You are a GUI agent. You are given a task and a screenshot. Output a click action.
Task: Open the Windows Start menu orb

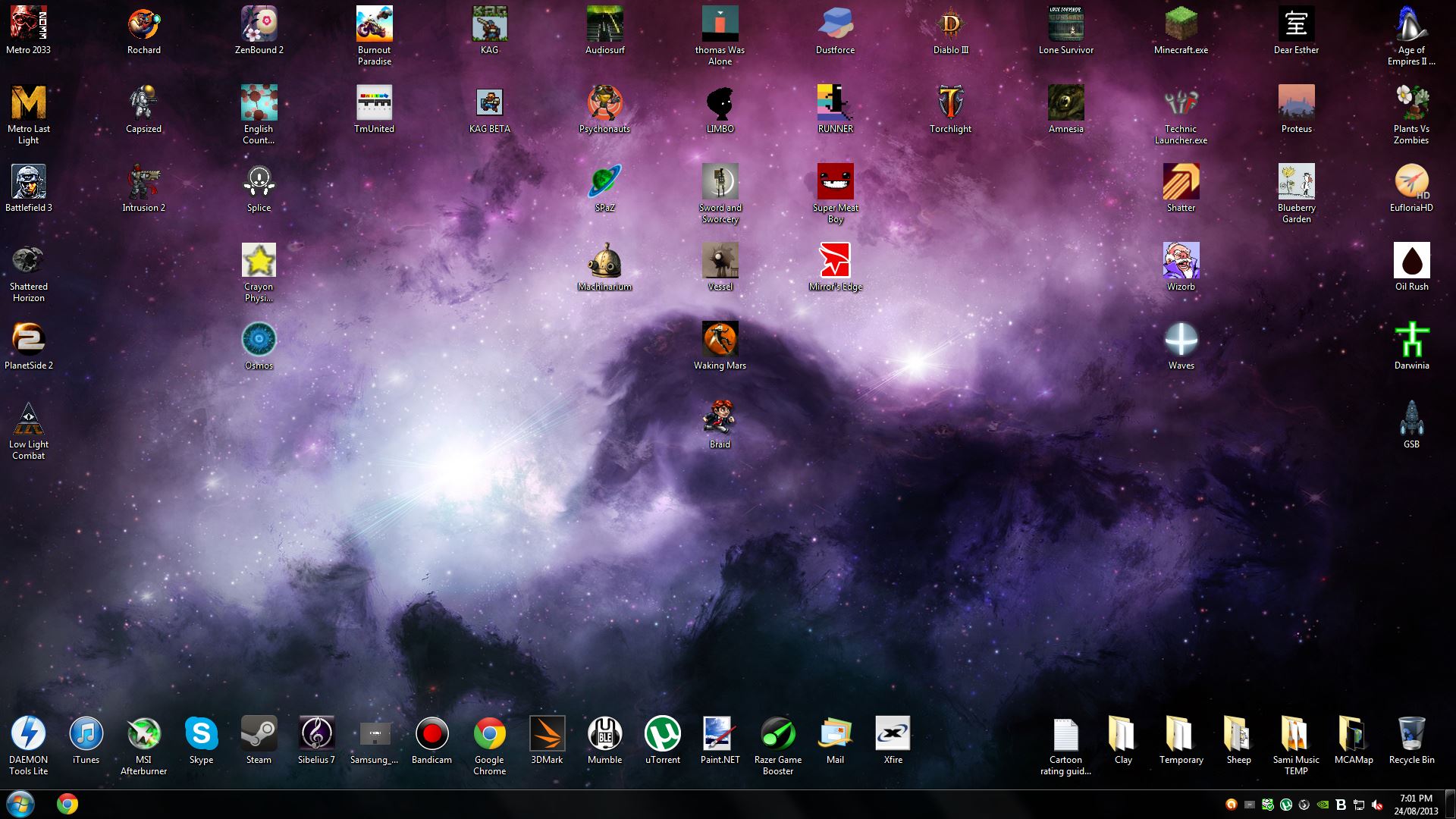(20, 804)
